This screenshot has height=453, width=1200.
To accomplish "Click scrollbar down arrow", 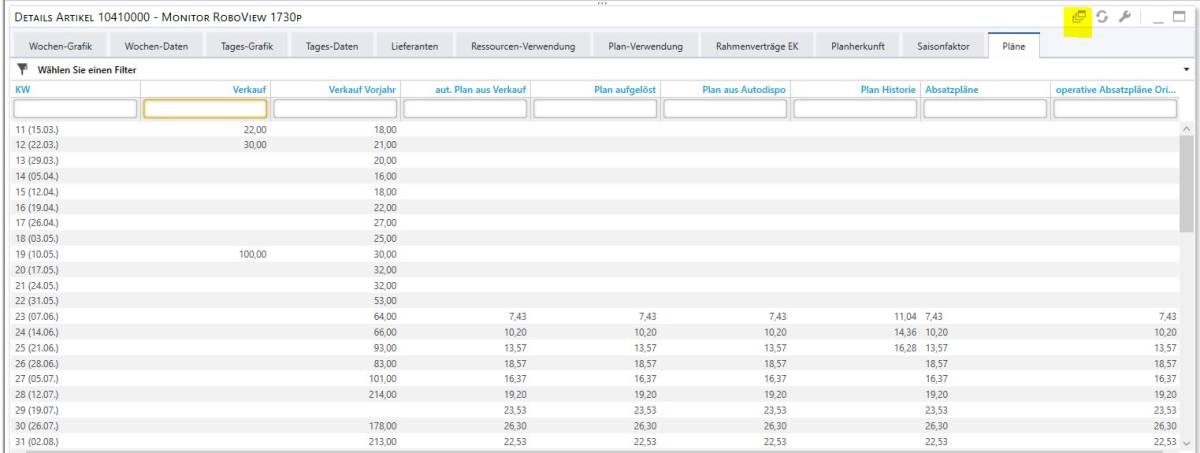I will pos(1187,441).
